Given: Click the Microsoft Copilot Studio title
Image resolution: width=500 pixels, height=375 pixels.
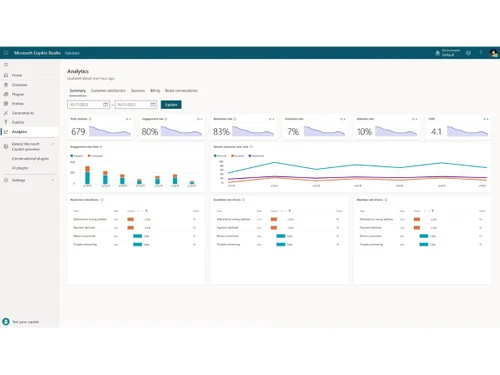Looking at the screenshot, I should [x=37, y=53].
